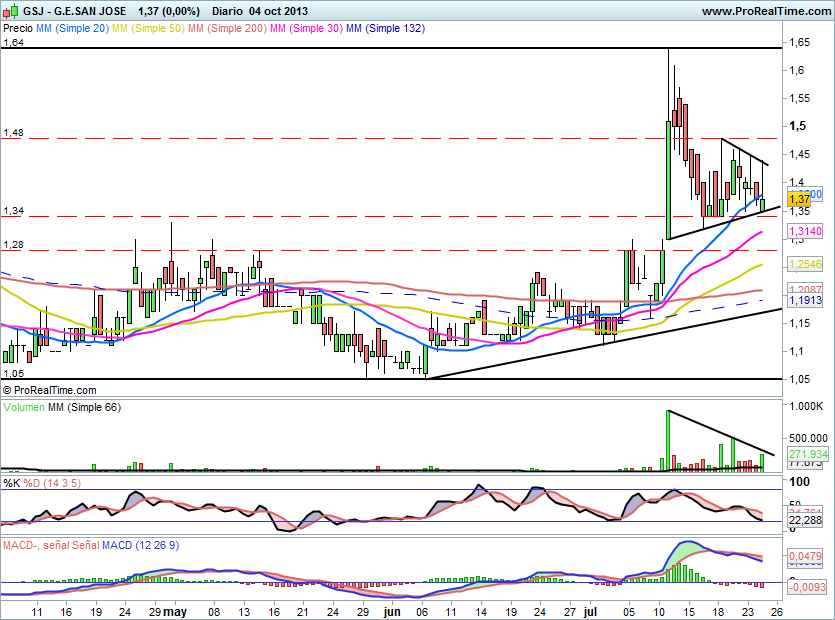
Task: Select the MM (Simple 20) indicator label
Action: [72, 28]
